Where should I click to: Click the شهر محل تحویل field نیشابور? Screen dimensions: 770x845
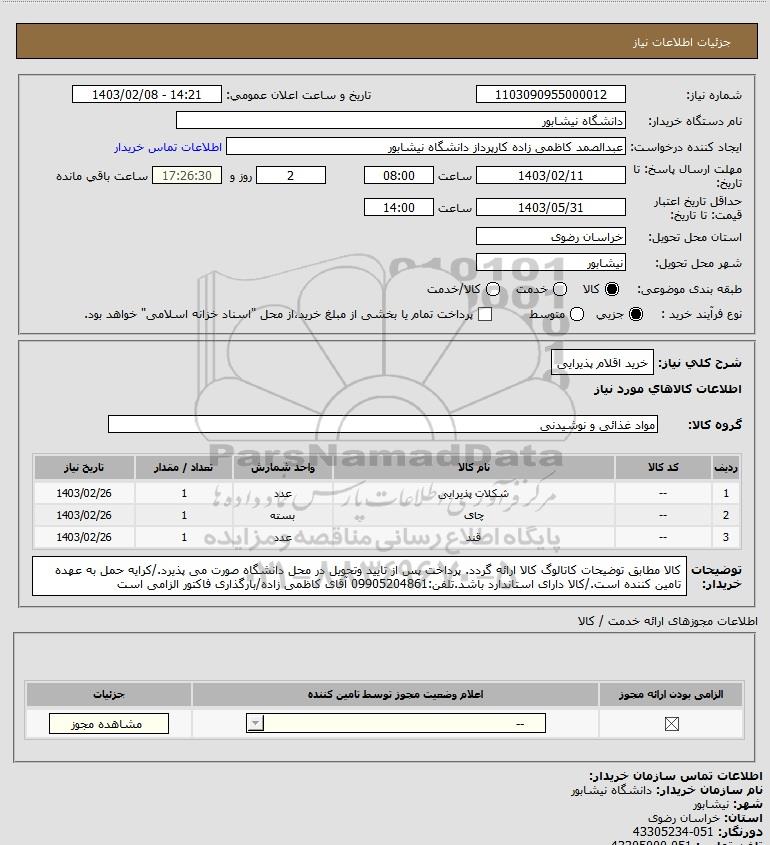[x=551, y=262]
